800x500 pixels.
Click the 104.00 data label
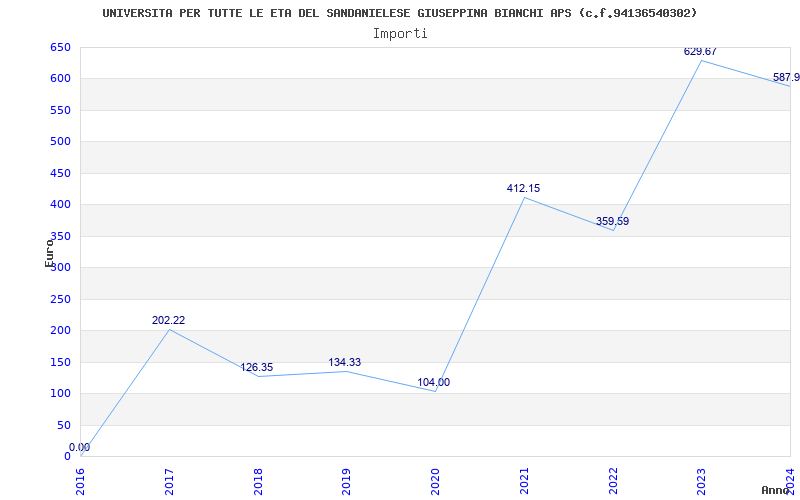434,382
